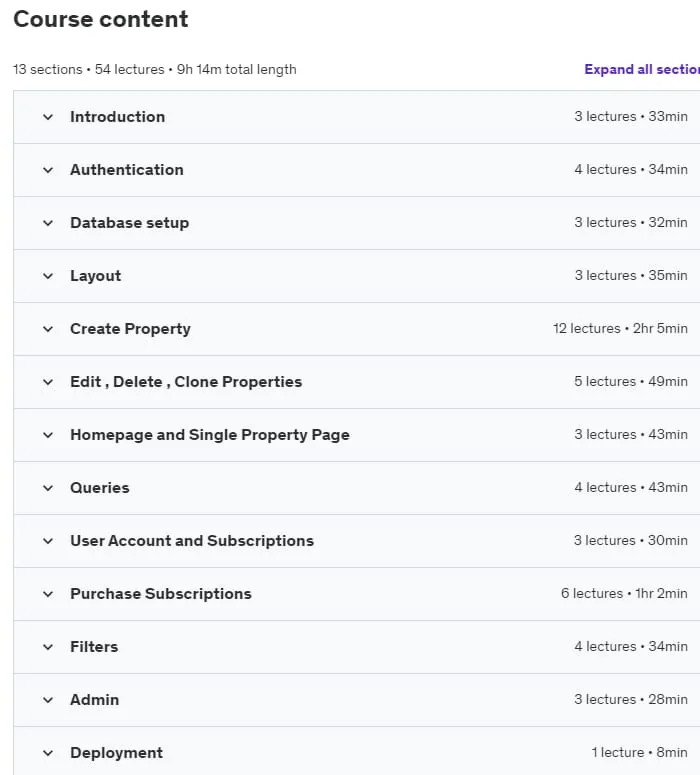Expand the Create Property chevron

(48, 329)
